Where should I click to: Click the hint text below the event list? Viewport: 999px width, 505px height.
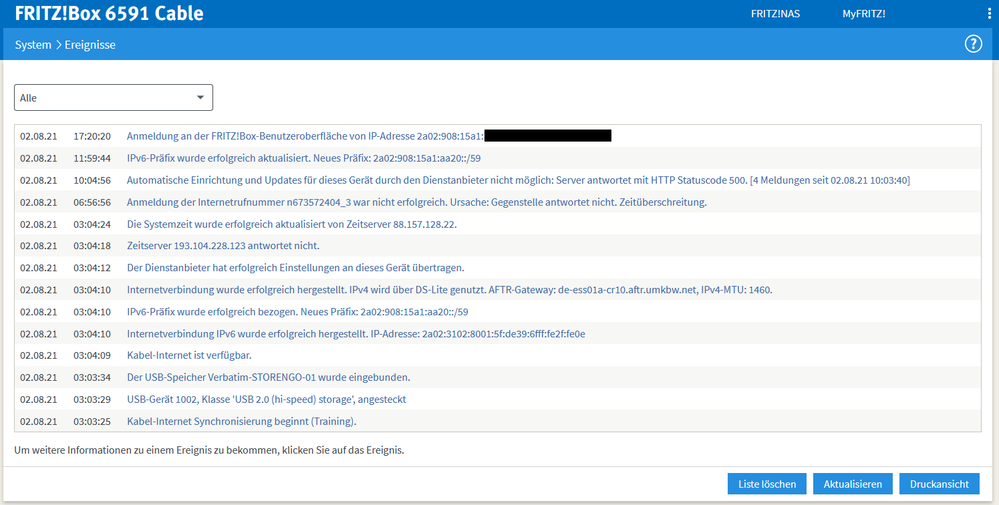(x=210, y=450)
